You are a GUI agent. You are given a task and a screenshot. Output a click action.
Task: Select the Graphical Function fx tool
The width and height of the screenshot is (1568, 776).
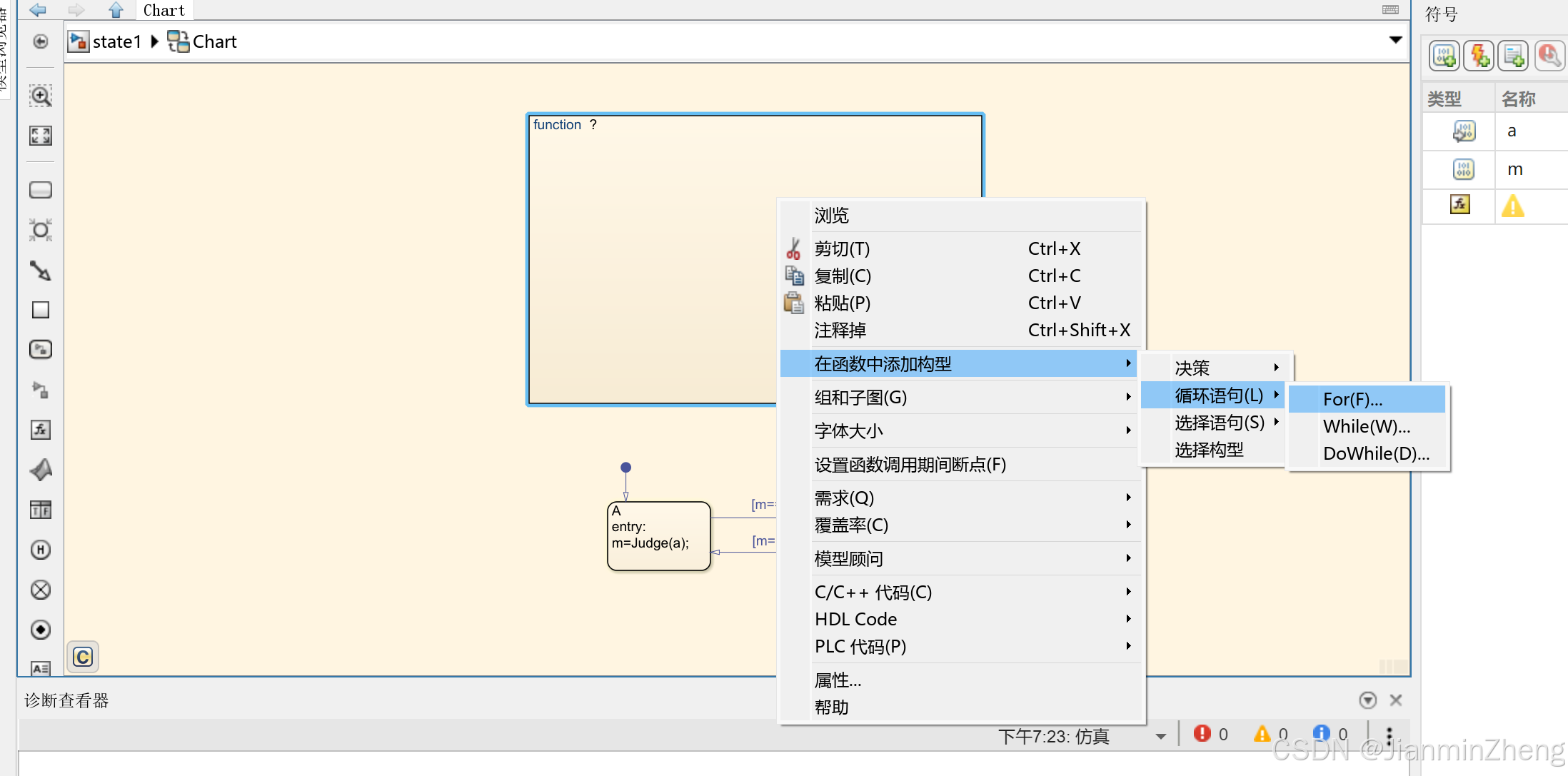[41, 430]
